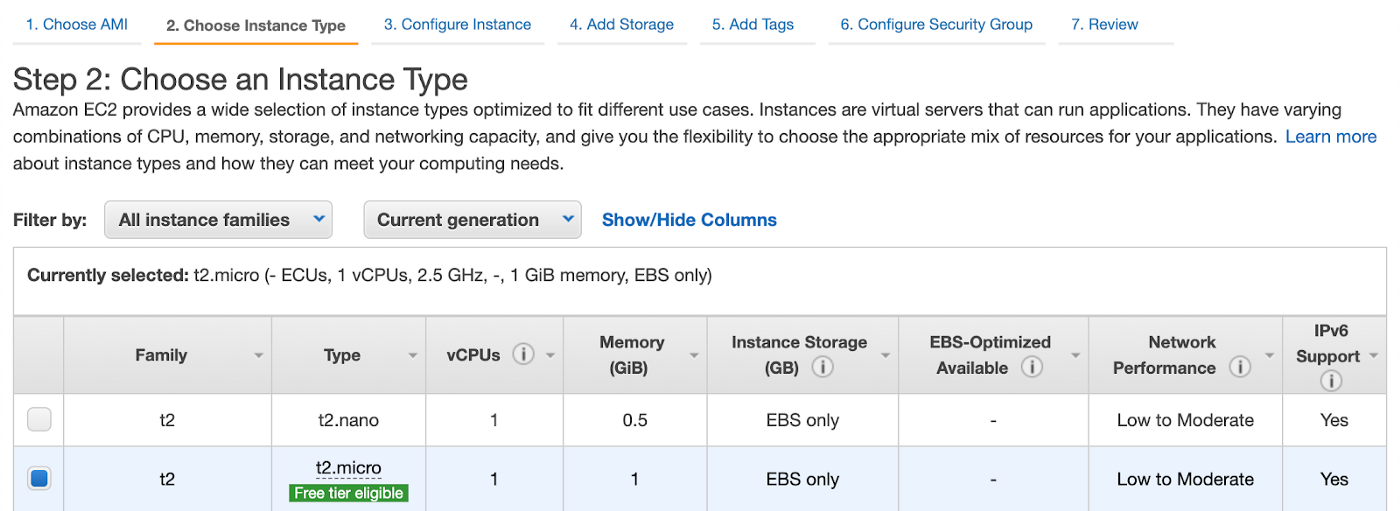Image resolution: width=1400 pixels, height=511 pixels.
Task: Click Memory value 0.5 cell
Action: [x=635, y=420]
